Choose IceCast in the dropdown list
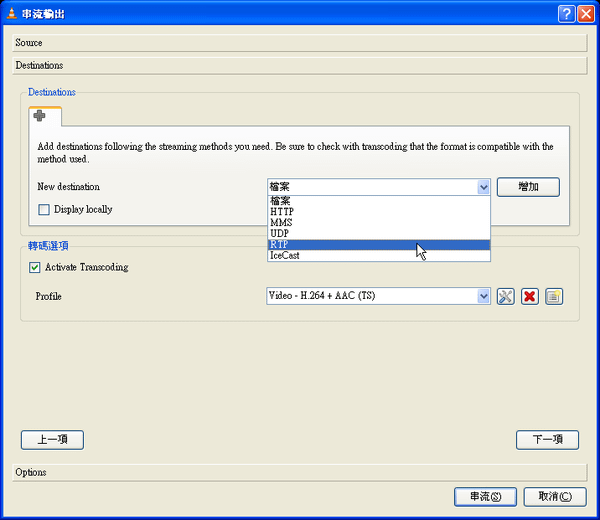This screenshot has width=600, height=520. [379, 256]
